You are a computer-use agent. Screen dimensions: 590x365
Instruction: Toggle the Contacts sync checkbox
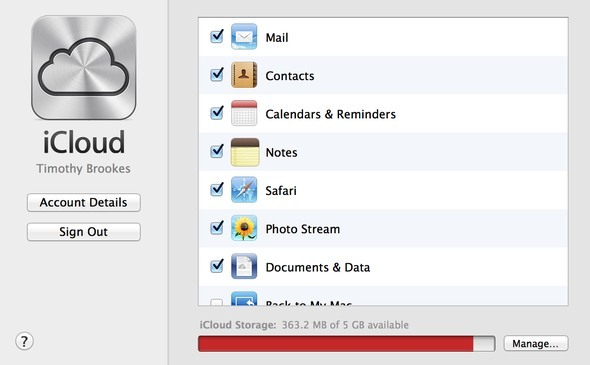tap(217, 75)
